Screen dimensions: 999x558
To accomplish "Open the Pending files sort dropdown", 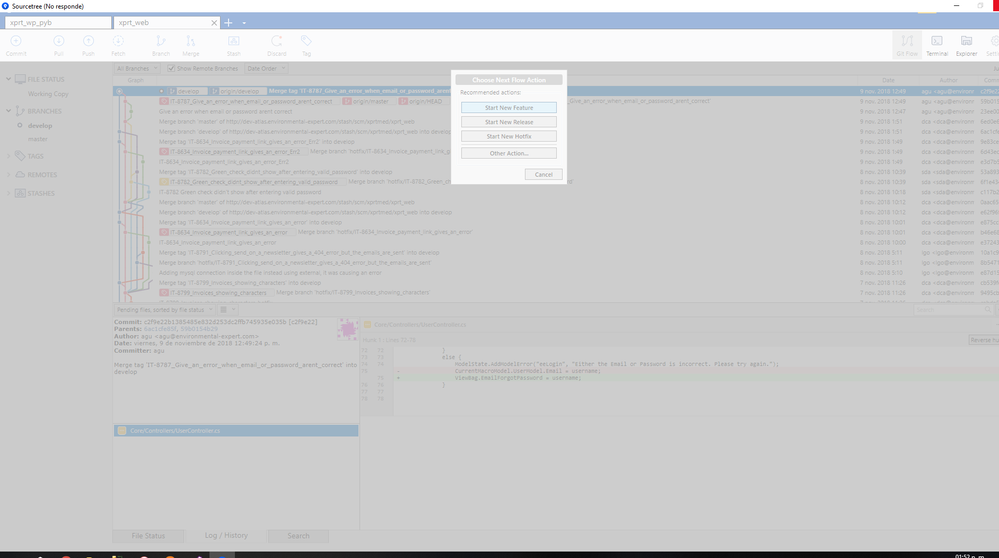I will (x=164, y=310).
